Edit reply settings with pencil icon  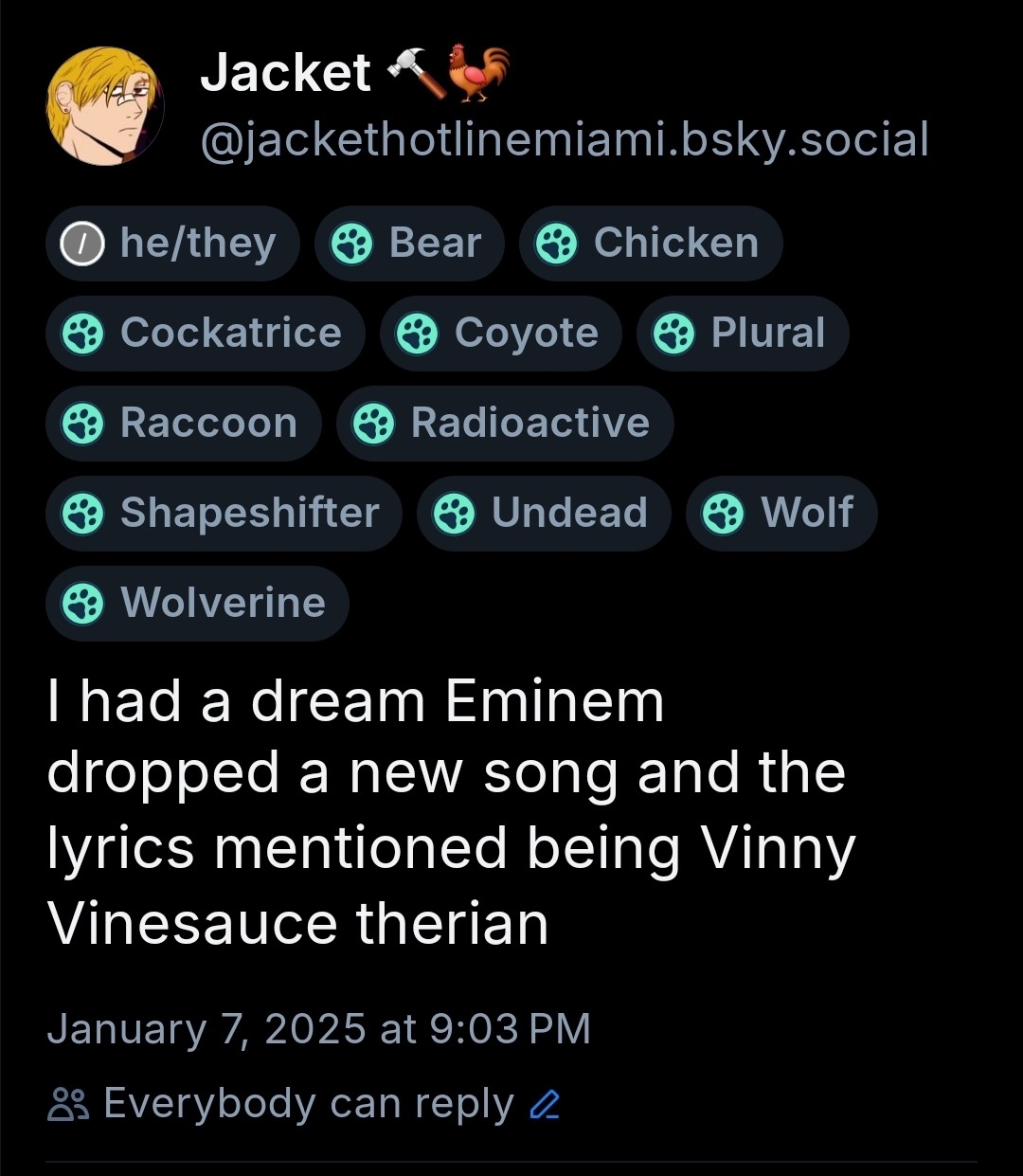[546, 1105]
